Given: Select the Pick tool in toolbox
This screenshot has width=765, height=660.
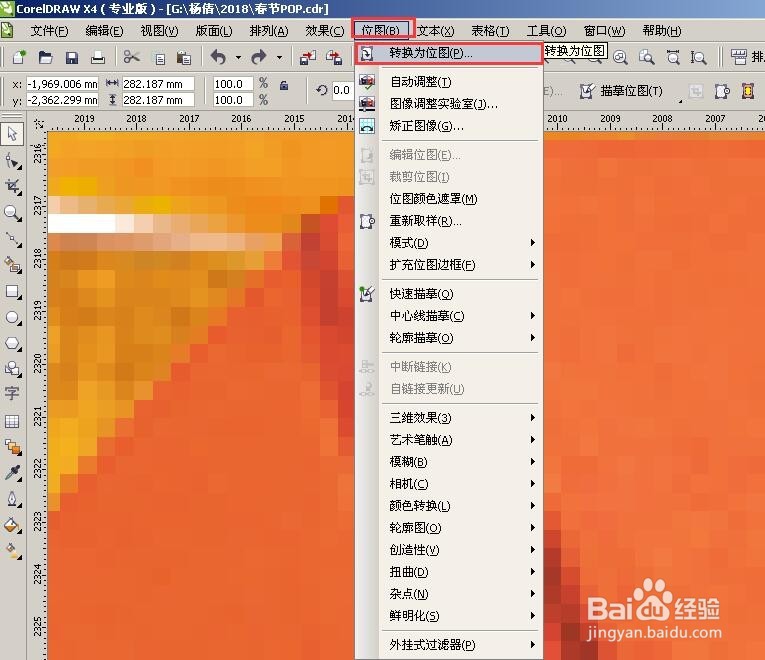Looking at the screenshot, I should coord(12,134).
